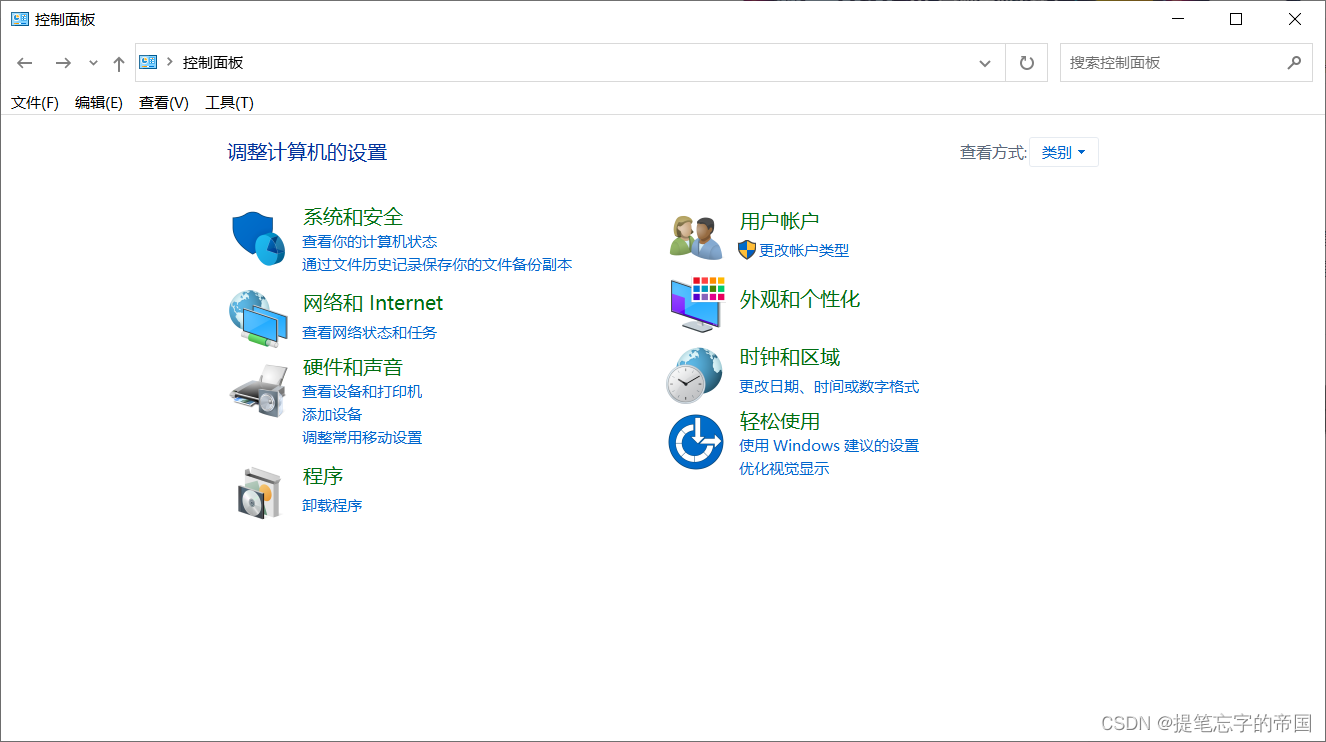Click 更改日期、时间或数字格式 link
1326x742 pixels.
coord(829,387)
